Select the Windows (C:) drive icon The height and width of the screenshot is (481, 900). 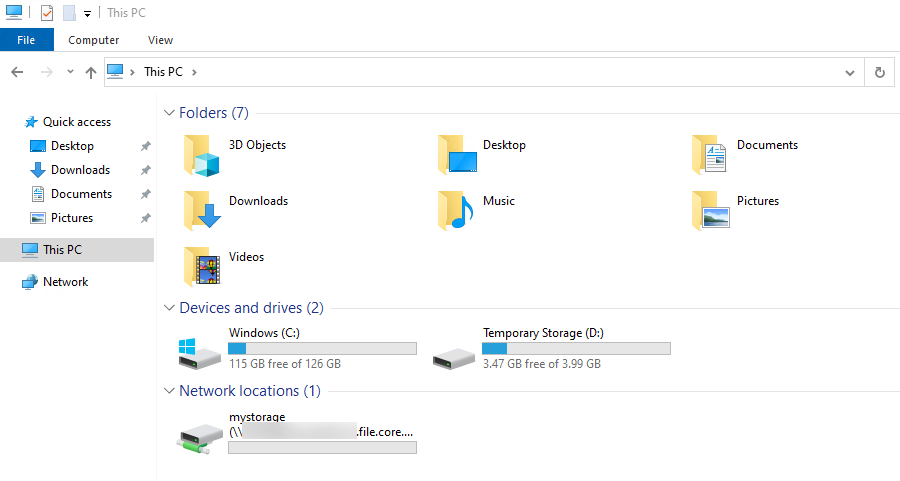pos(199,354)
